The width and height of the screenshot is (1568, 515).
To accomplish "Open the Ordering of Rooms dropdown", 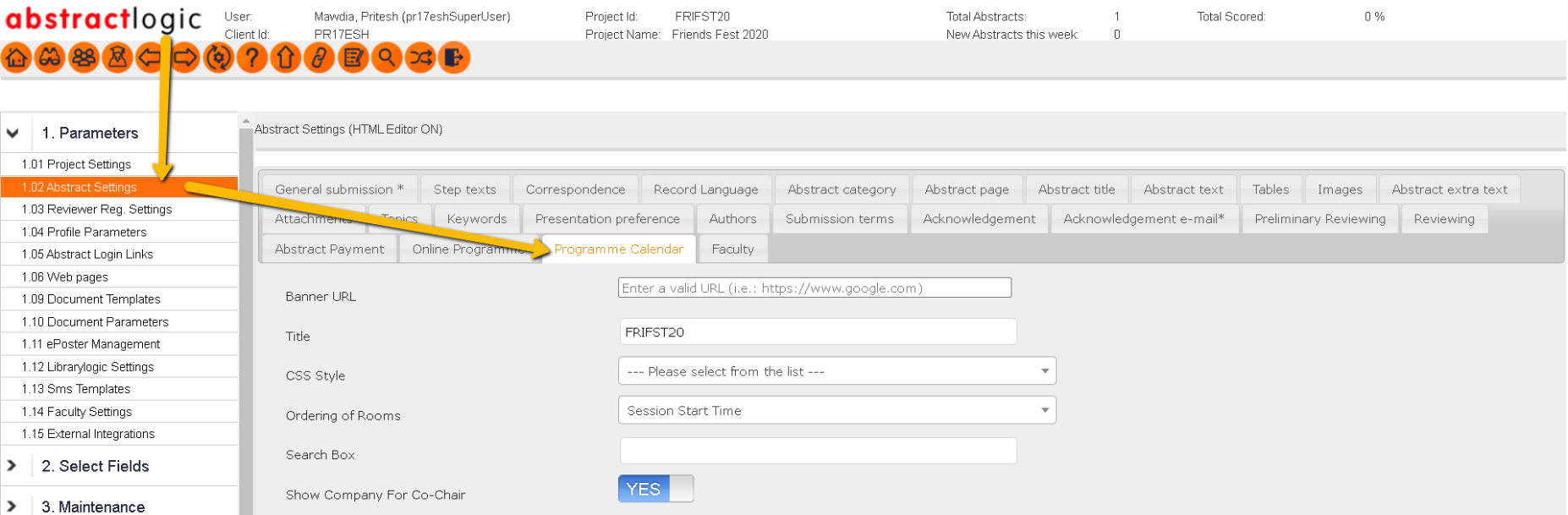I will point(837,410).
